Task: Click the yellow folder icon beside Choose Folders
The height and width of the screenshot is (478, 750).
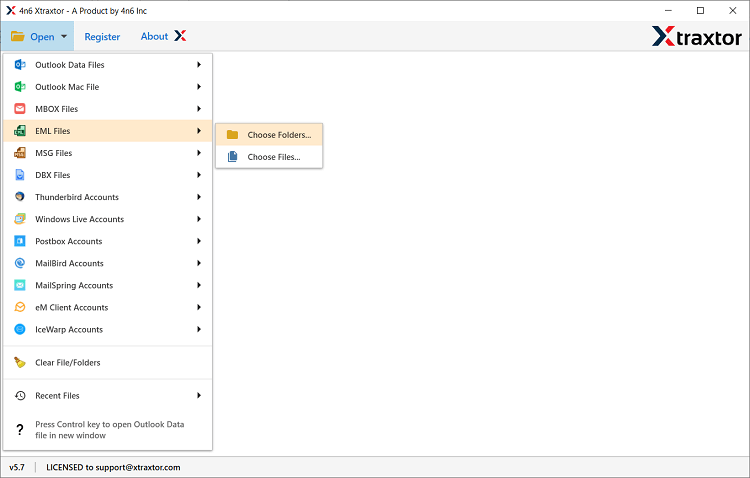Action: click(x=232, y=134)
